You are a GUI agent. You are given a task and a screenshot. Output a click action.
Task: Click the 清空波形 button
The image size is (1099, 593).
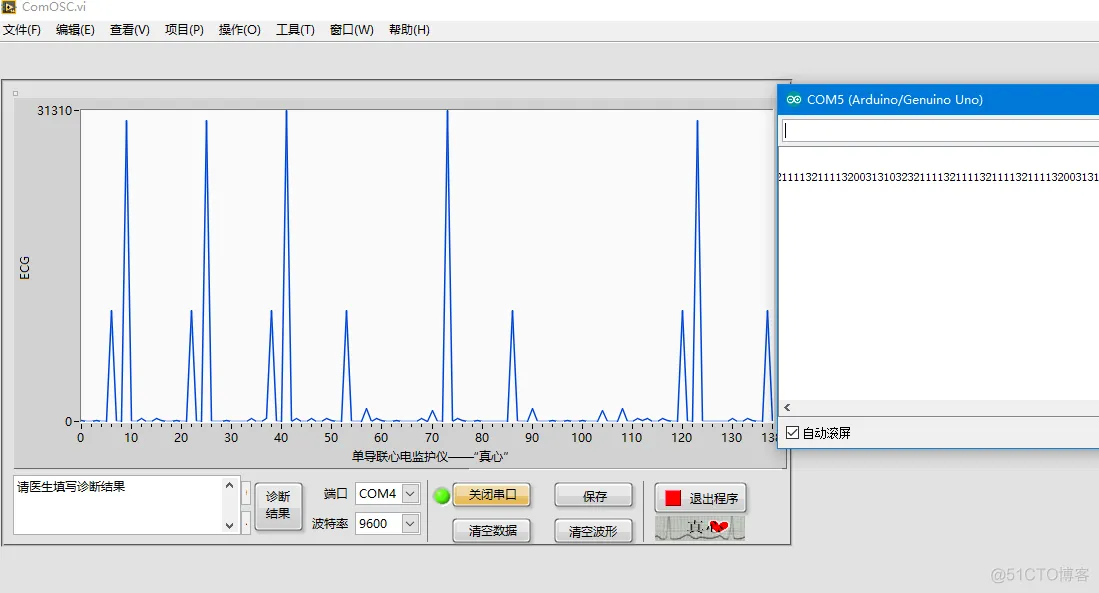pos(593,531)
